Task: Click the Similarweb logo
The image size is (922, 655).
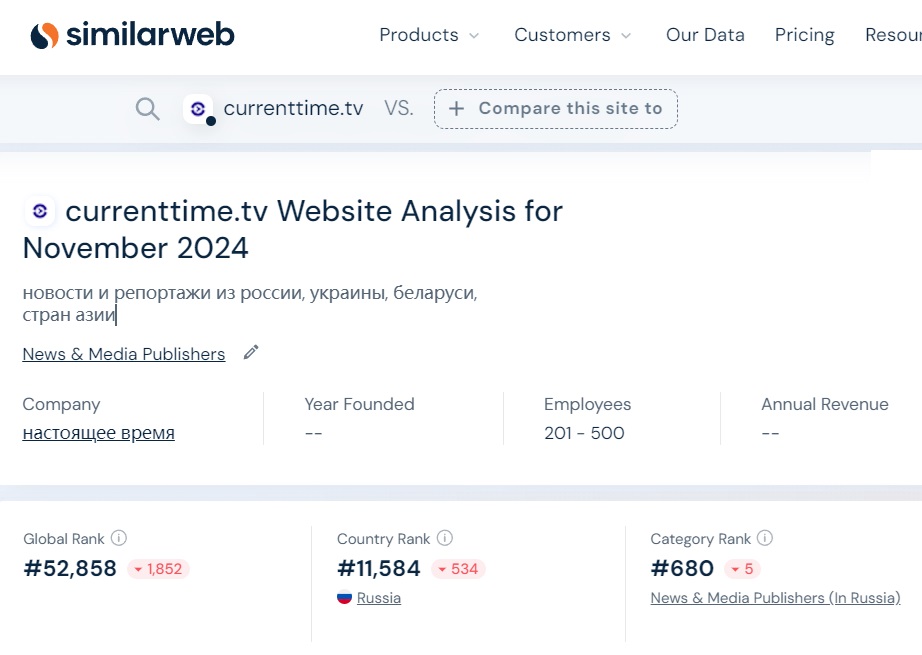Action: [x=132, y=35]
